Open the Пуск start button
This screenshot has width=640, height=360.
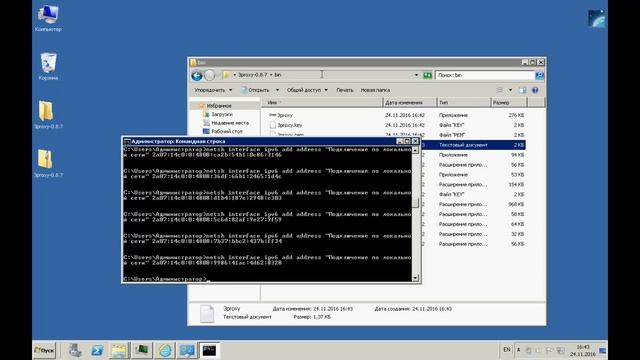point(44,350)
